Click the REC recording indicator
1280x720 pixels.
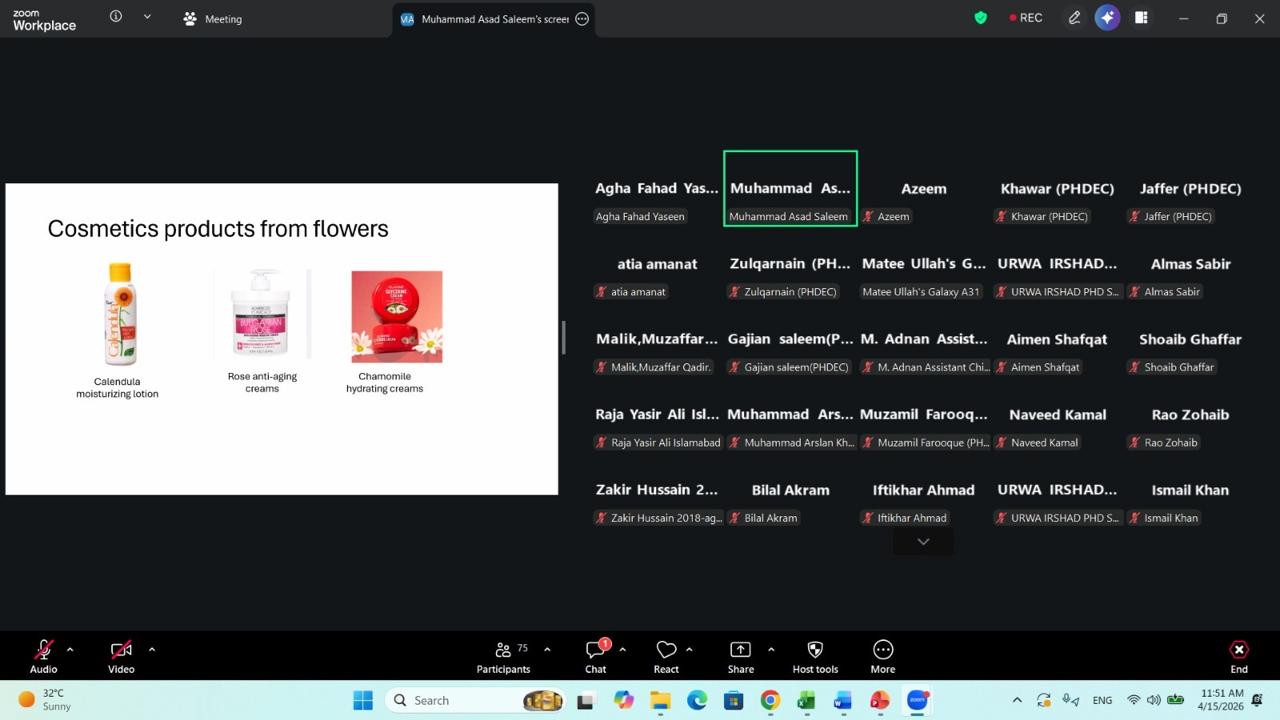point(1025,18)
